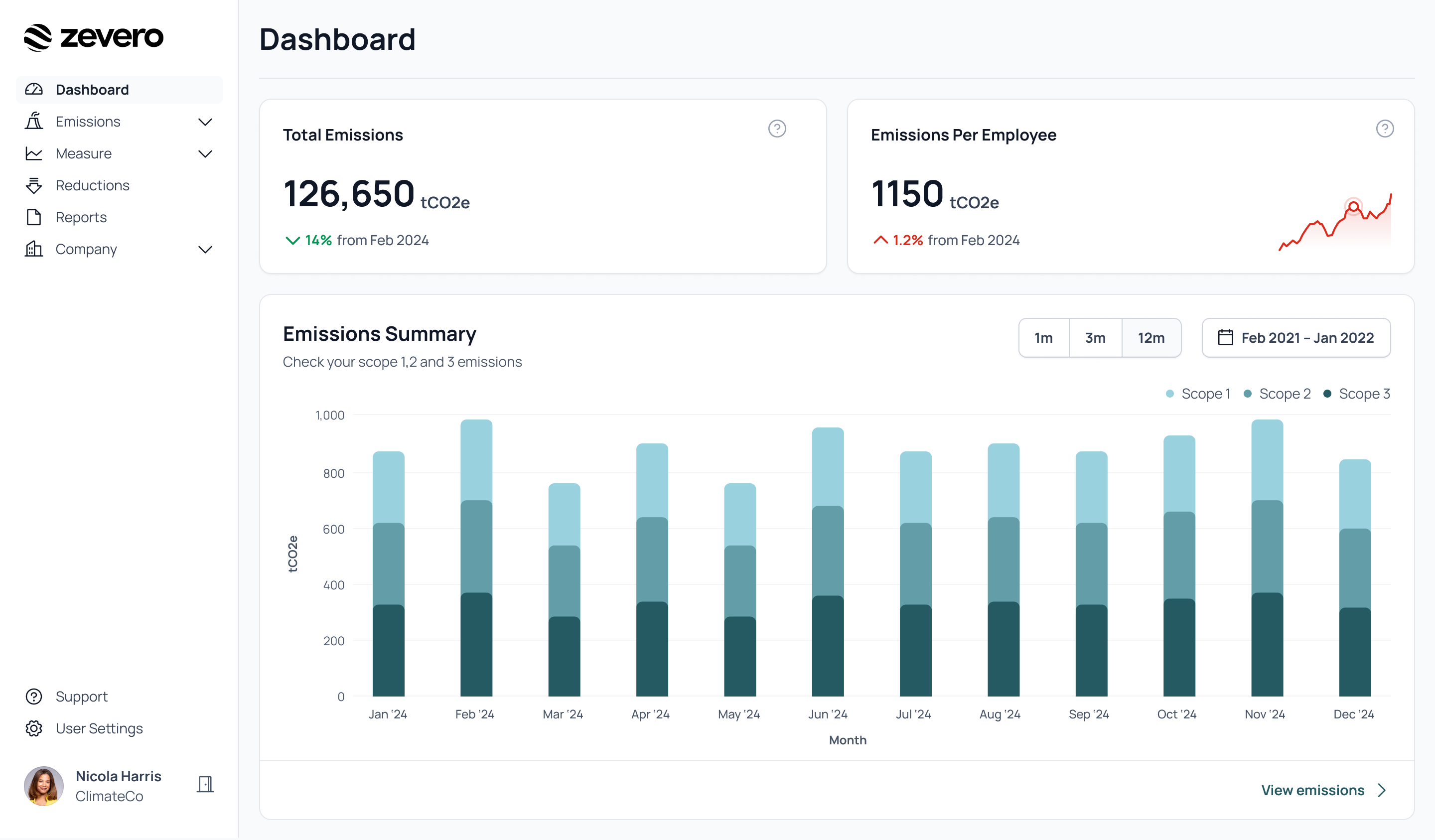Click the logout door icon next to Nicola Harris
This screenshot has width=1435, height=840.
(x=206, y=784)
